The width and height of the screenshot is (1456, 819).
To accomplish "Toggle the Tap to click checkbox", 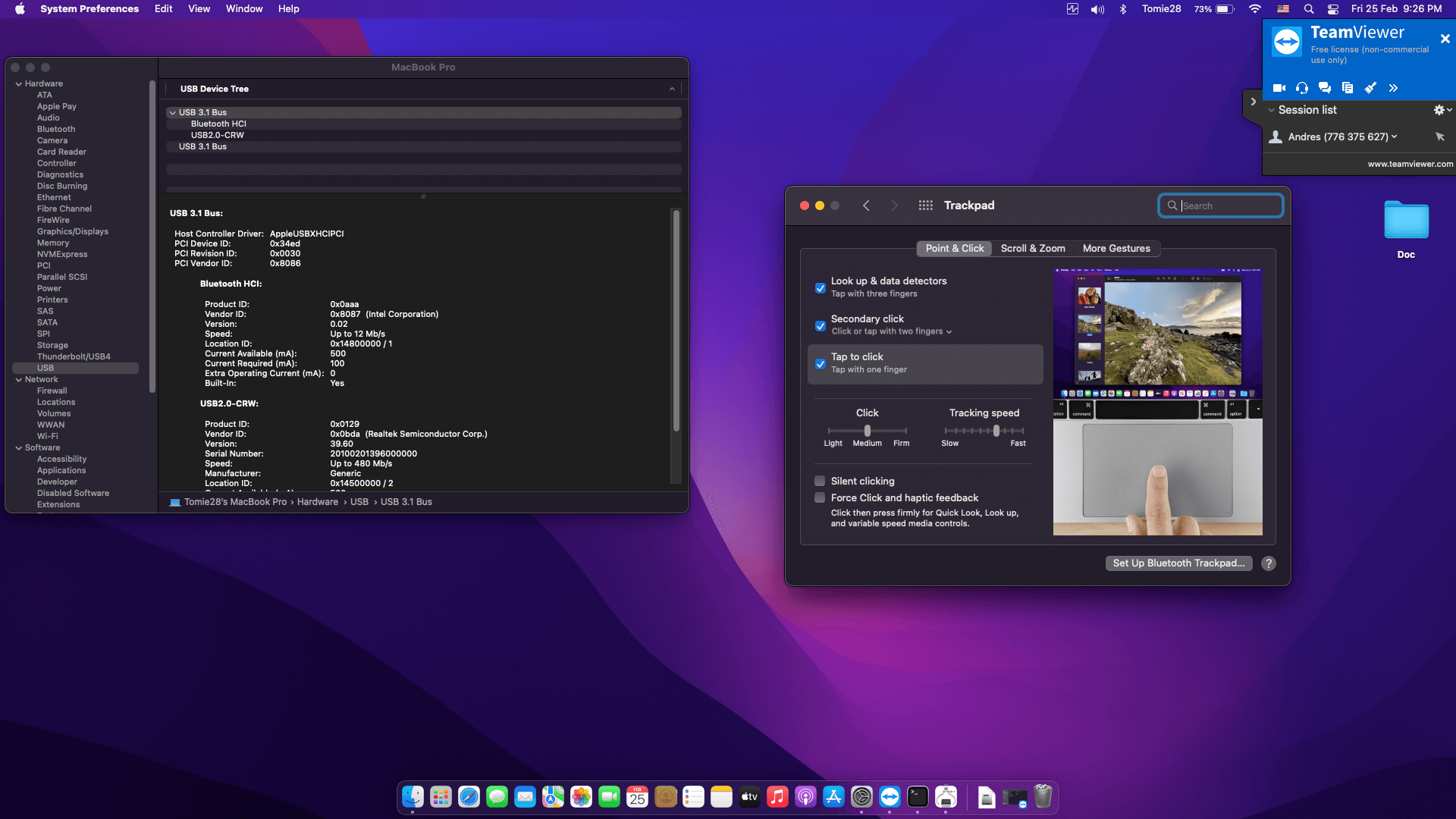I will coord(821,364).
